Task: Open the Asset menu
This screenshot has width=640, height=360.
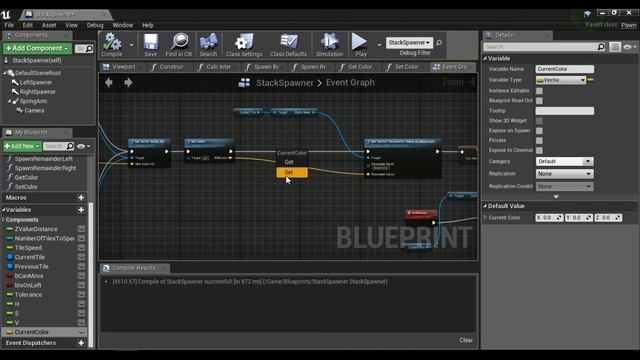Action: (49, 25)
